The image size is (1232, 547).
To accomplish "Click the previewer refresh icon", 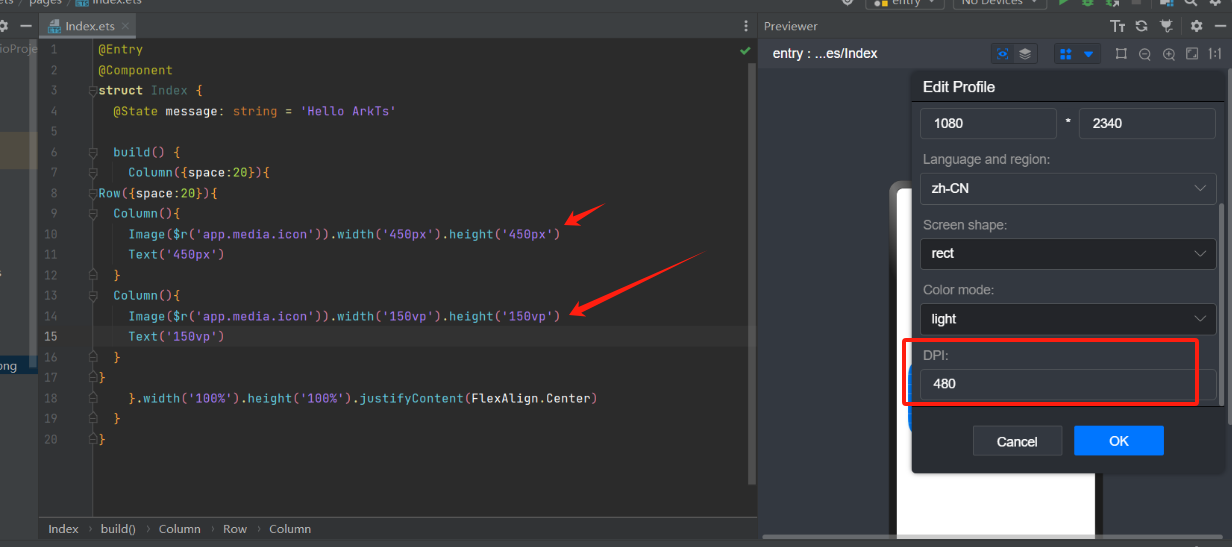I will click(x=1141, y=26).
